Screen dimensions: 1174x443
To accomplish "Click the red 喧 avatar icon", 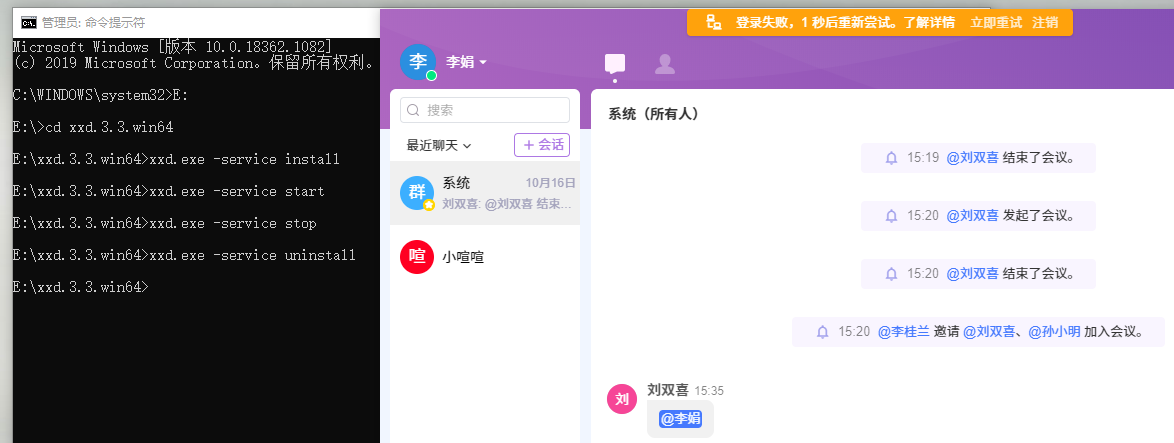I will pyautogui.click(x=417, y=257).
